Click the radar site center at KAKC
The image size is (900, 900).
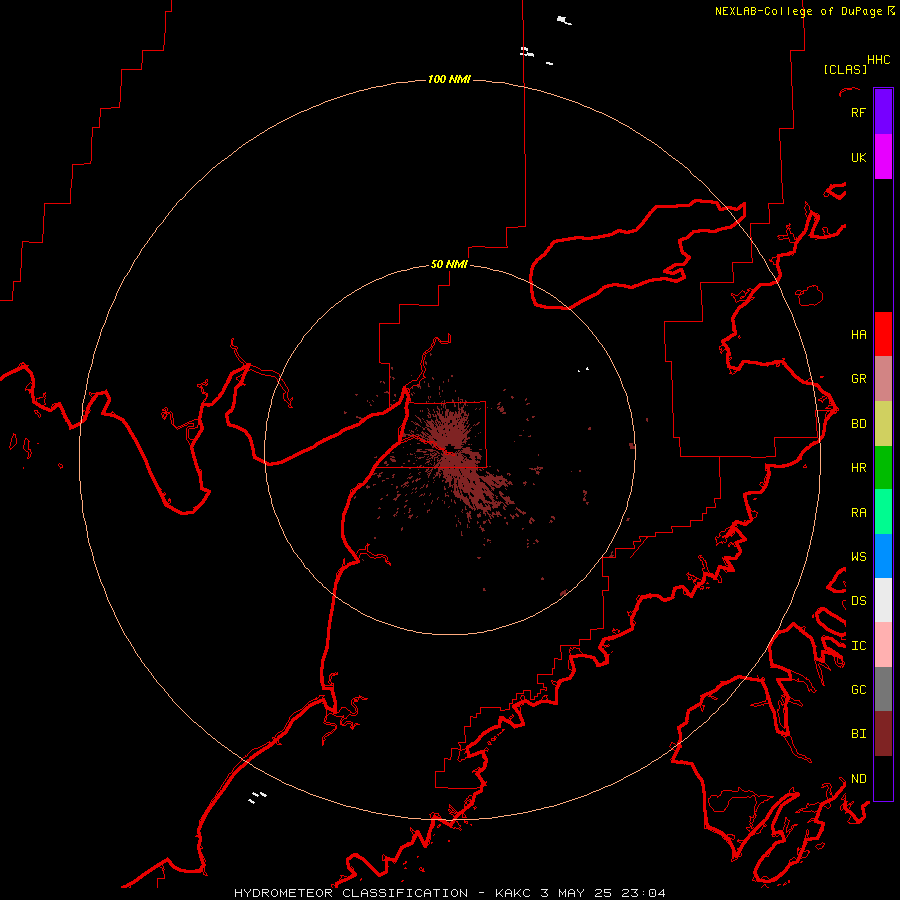451,449
